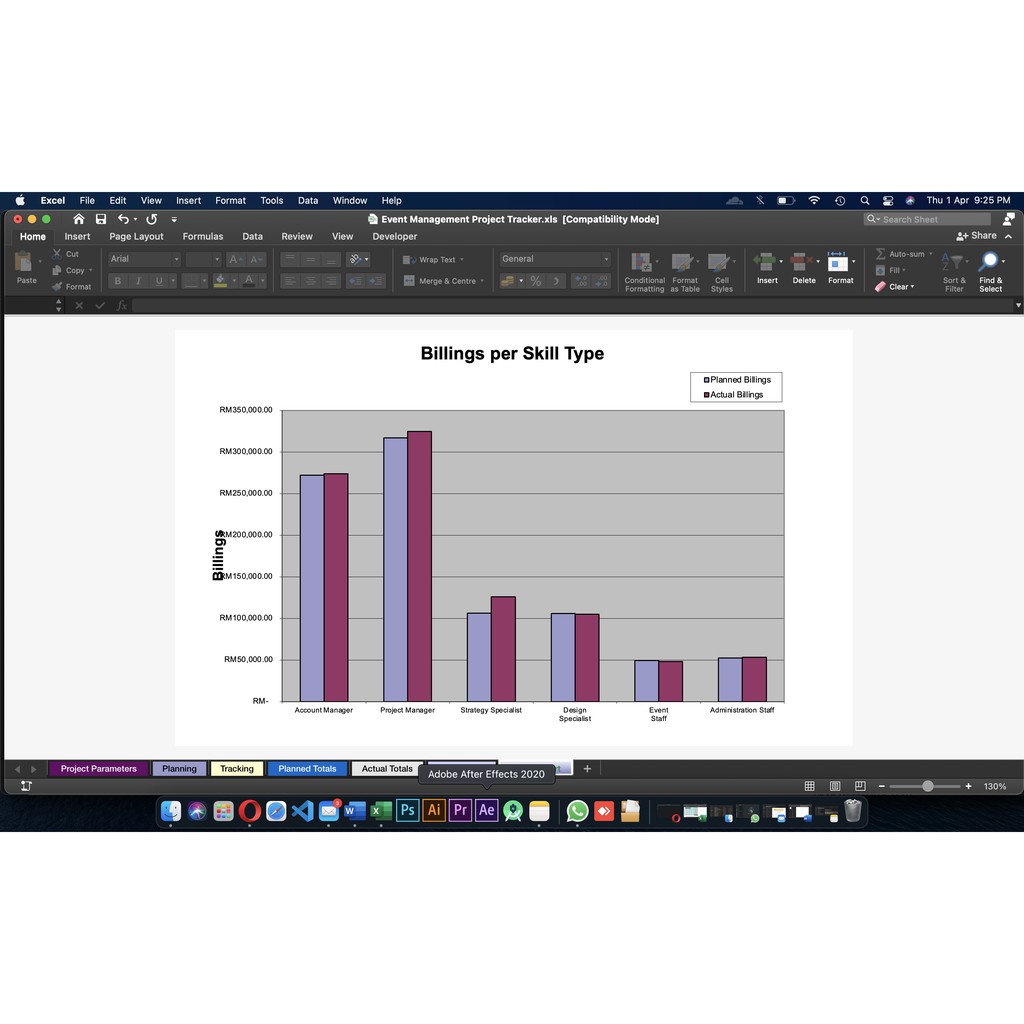Click the Comma Style icon
Viewport: 1024px width, 1024px height.
point(556,281)
